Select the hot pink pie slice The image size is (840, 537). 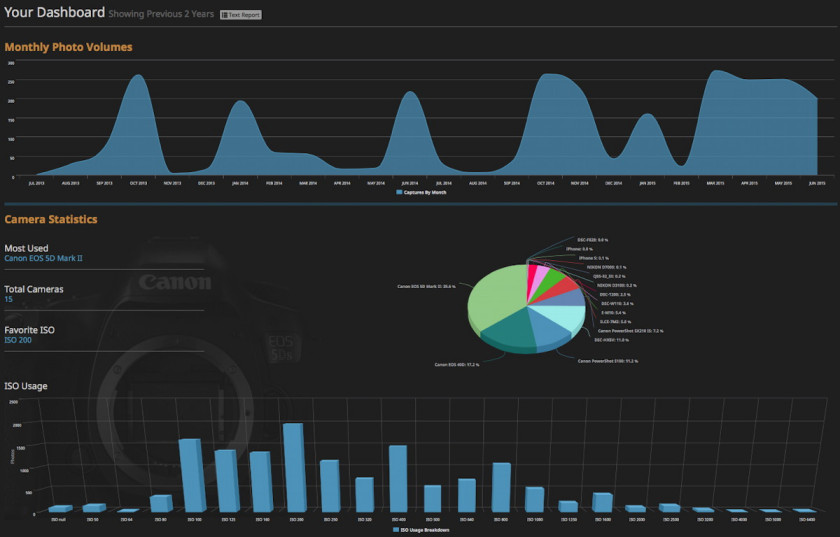point(531,274)
